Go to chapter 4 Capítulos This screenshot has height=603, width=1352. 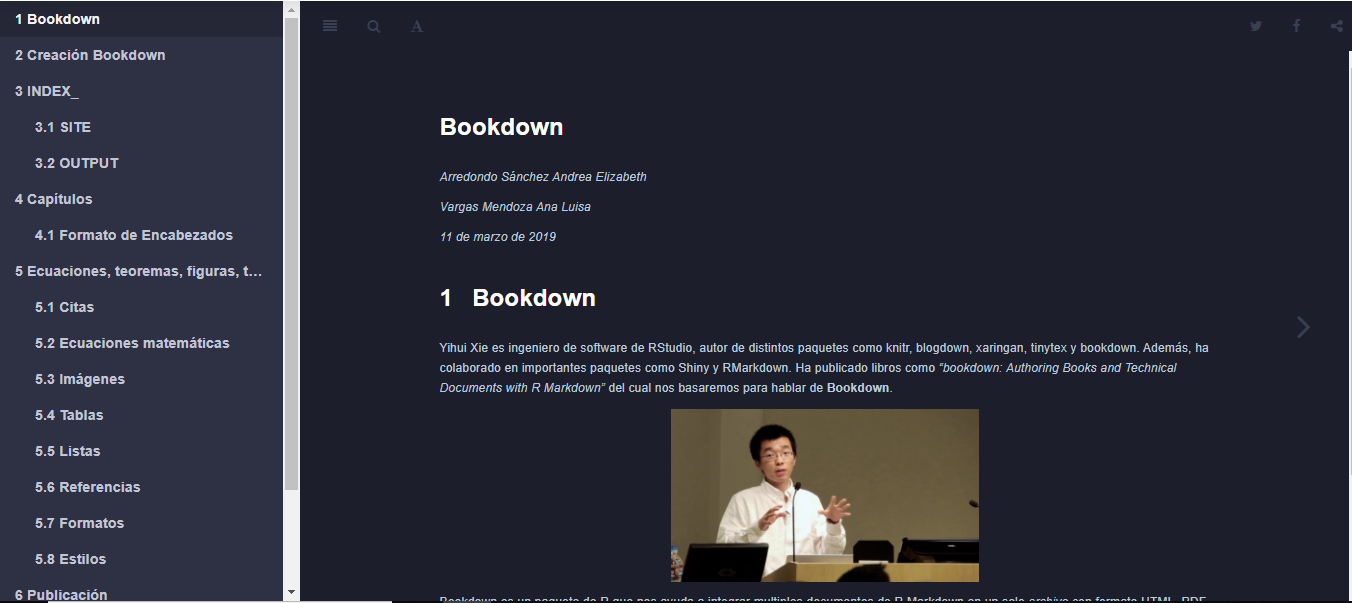[x=54, y=199]
